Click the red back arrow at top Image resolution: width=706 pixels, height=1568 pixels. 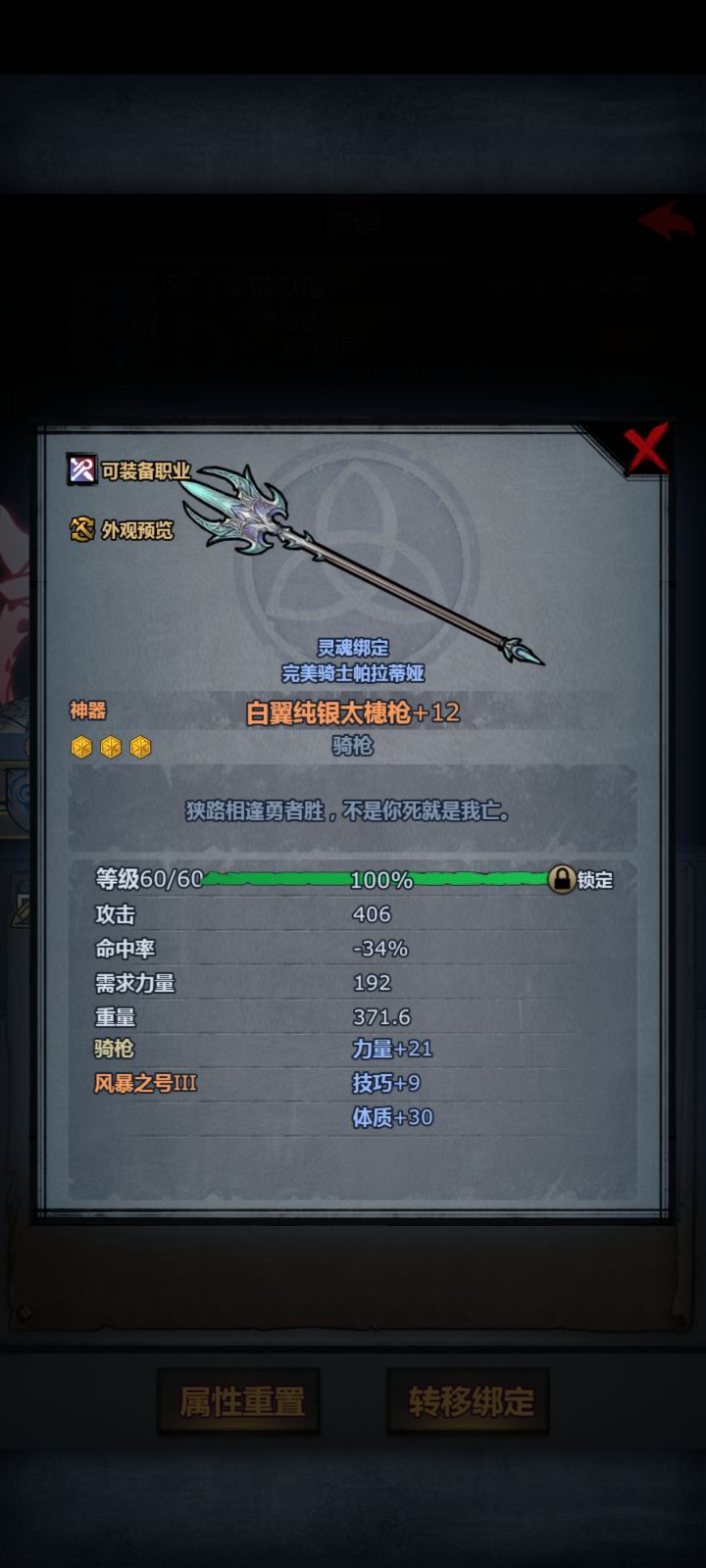(668, 221)
